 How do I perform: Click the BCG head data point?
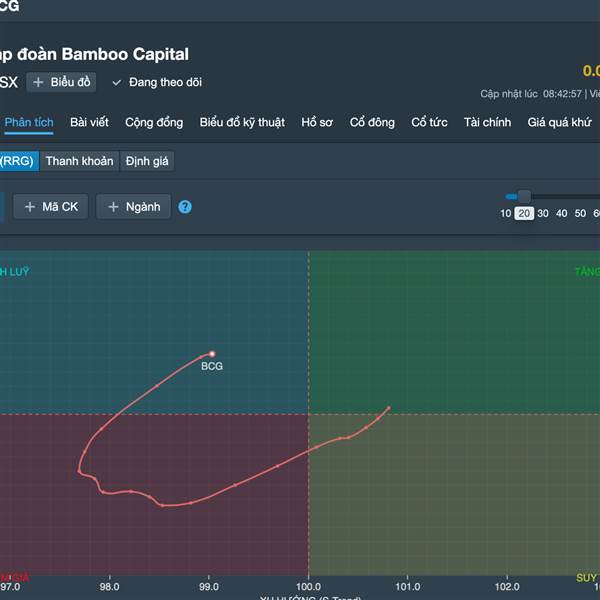pyautogui.click(x=212, y=354)
